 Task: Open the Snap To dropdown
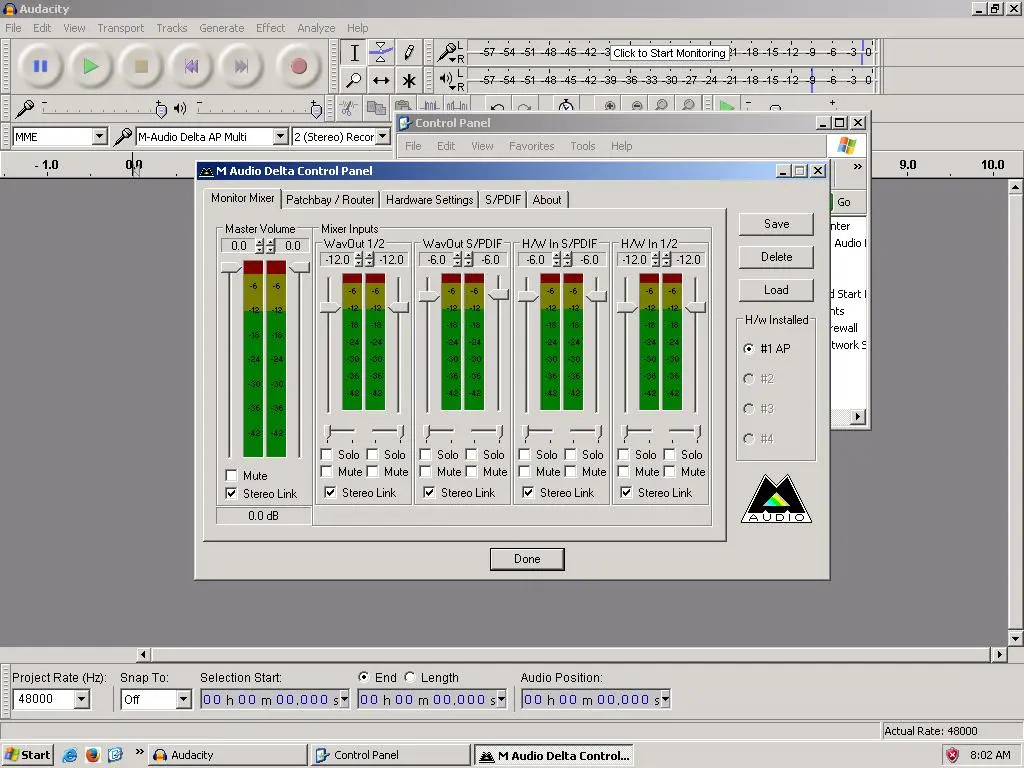pos(183,700)
